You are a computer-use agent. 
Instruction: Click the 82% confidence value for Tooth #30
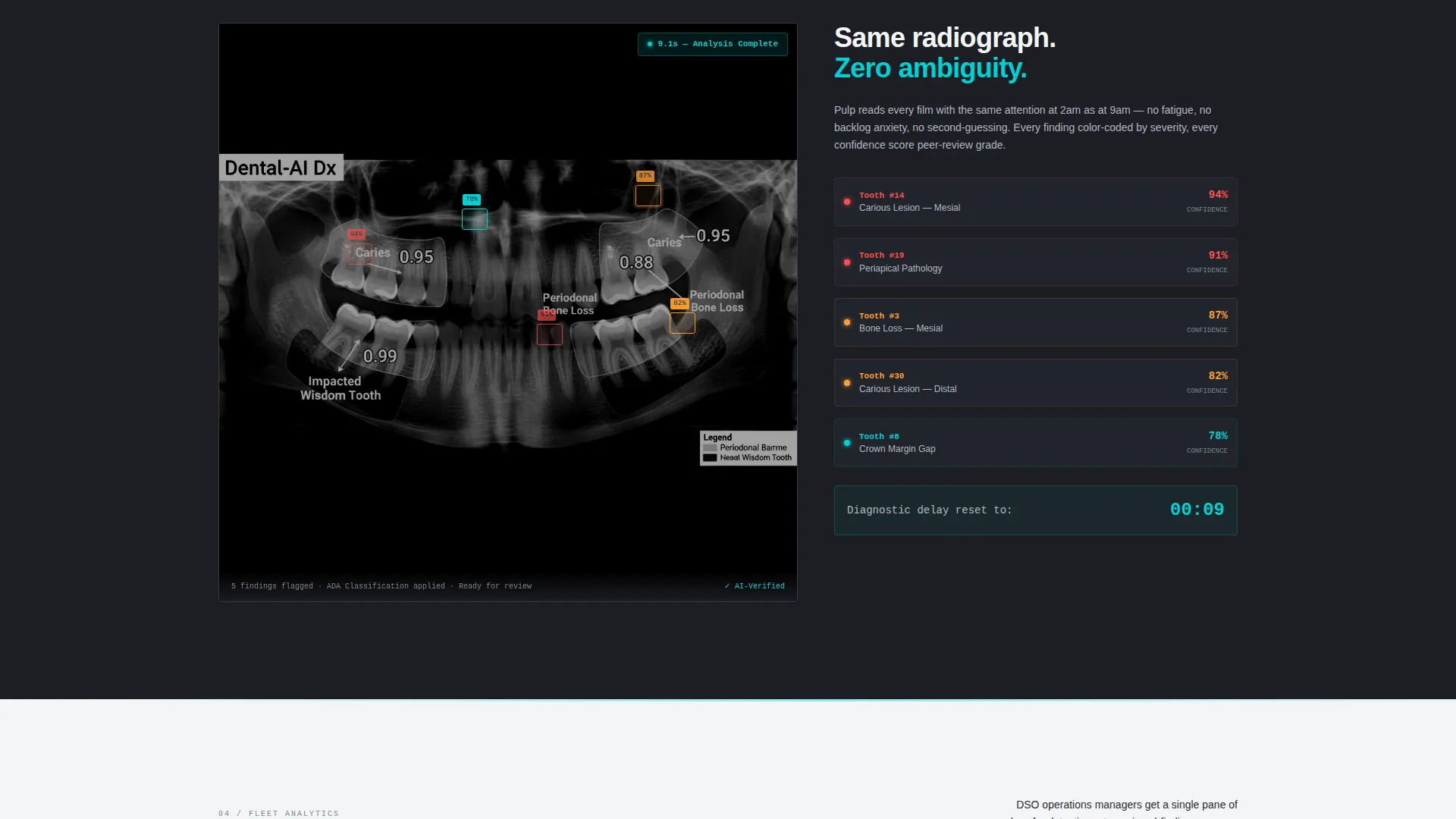click(1218, 376)
